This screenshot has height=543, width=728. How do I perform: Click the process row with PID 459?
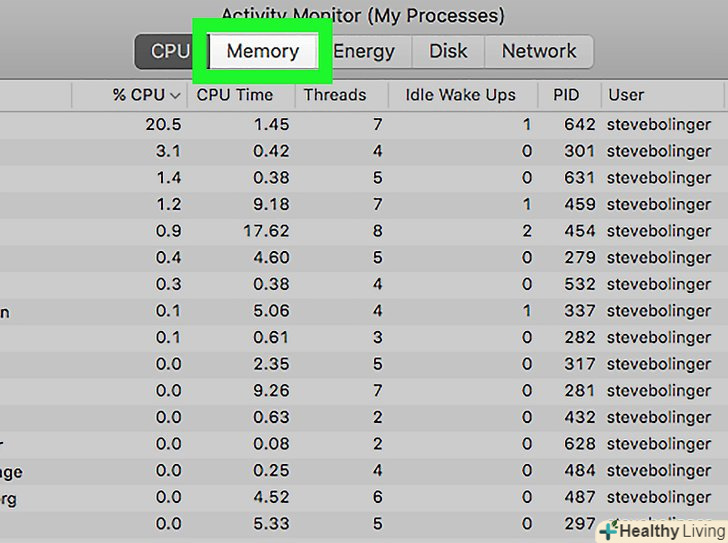point(579,205)
